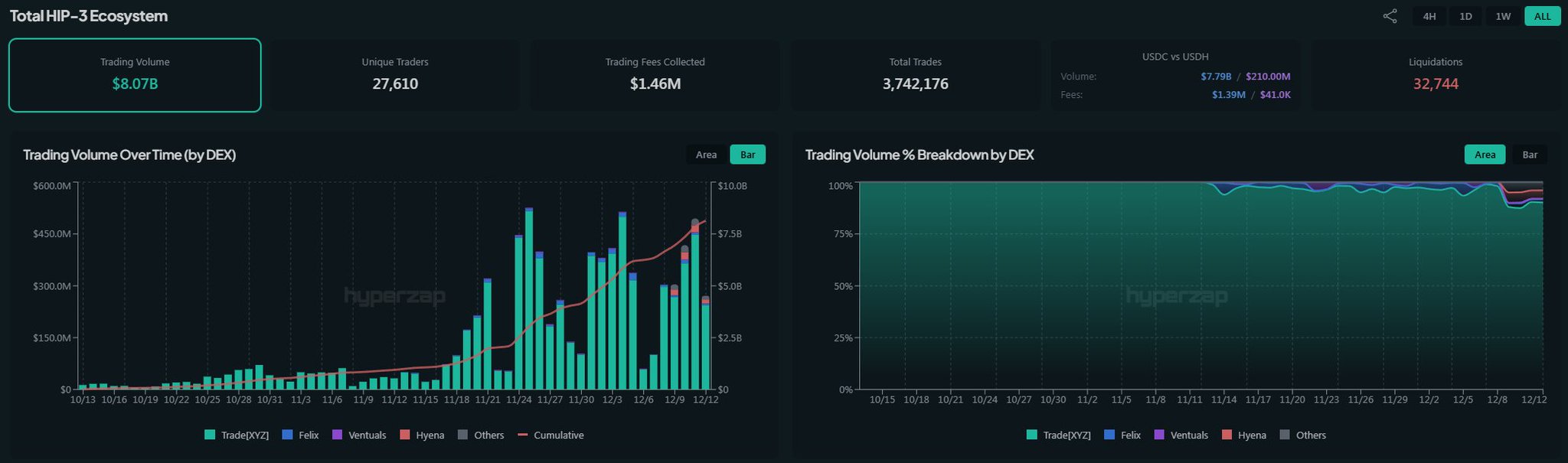Screen dimensions: 1568x463
Task: Select Bar view for volume over time
Action: point(747,155)
